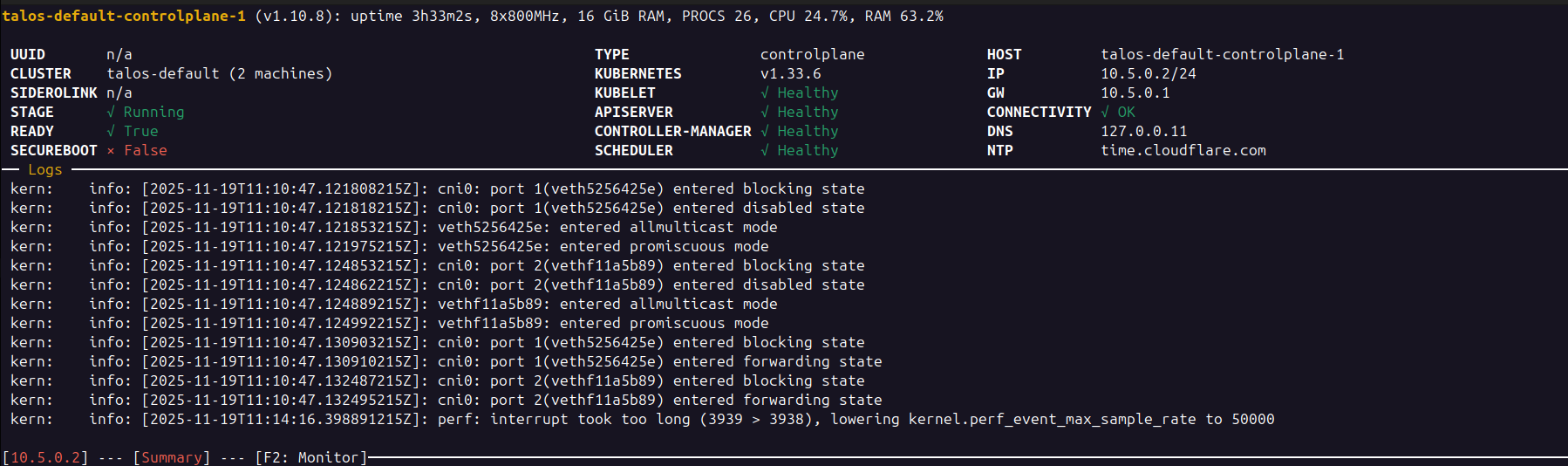This screenshot has height=466, width=1568.
Task: Select the 10.5.0.2 node in footer
Action: click(45, 457)
